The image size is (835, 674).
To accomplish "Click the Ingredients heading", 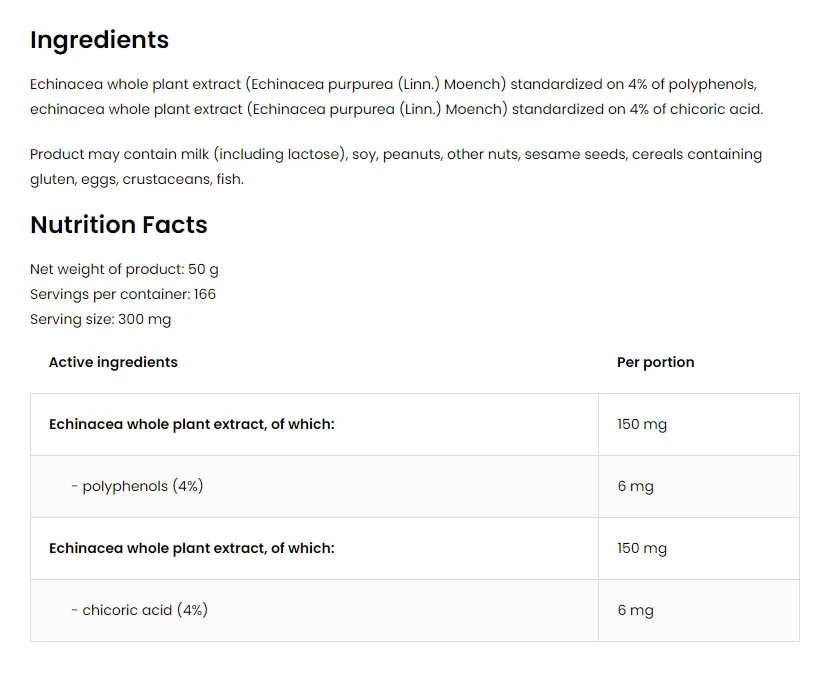I will 99,40.
